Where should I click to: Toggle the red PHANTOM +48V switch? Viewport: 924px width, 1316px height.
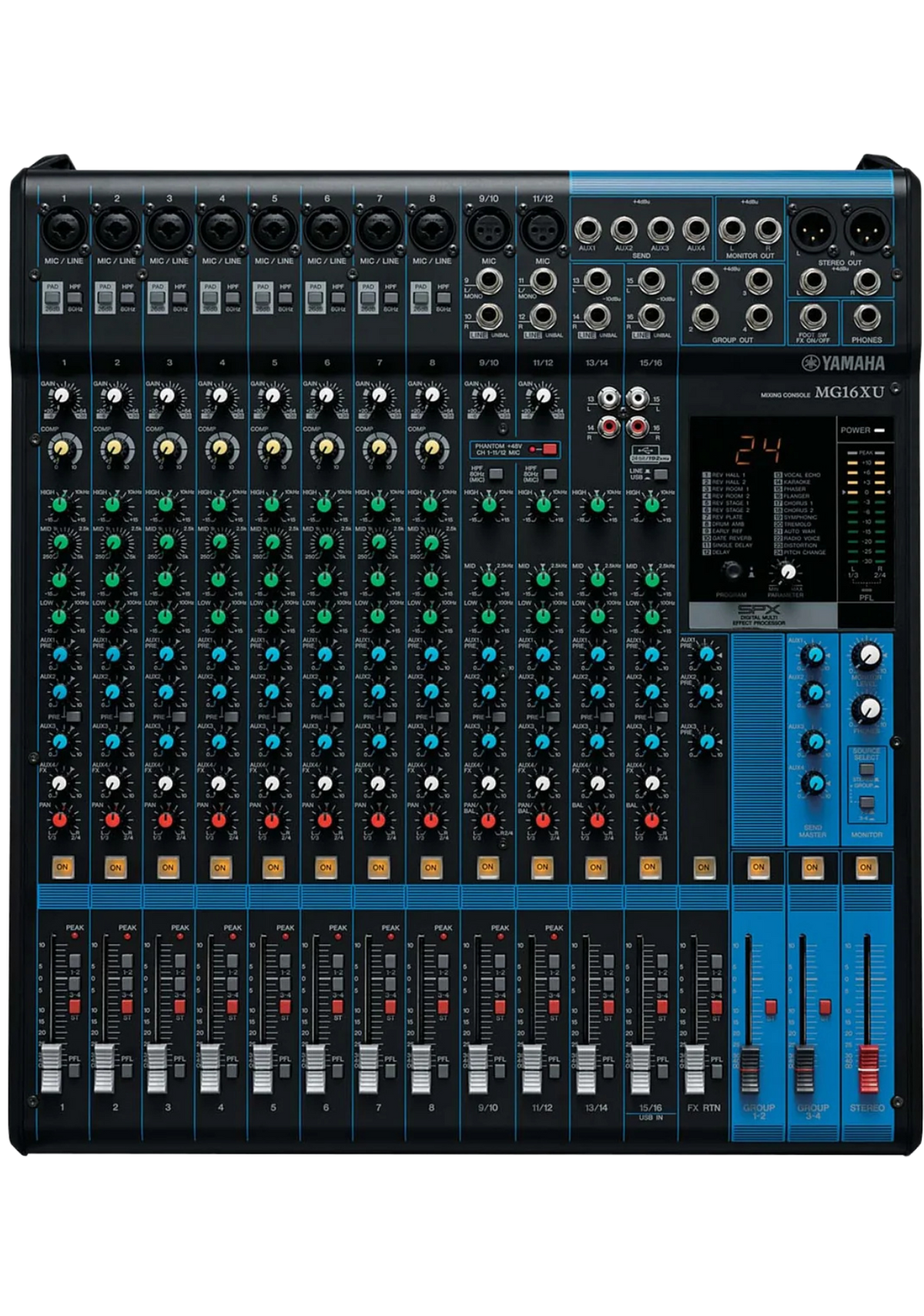click(x=549, y=449)
